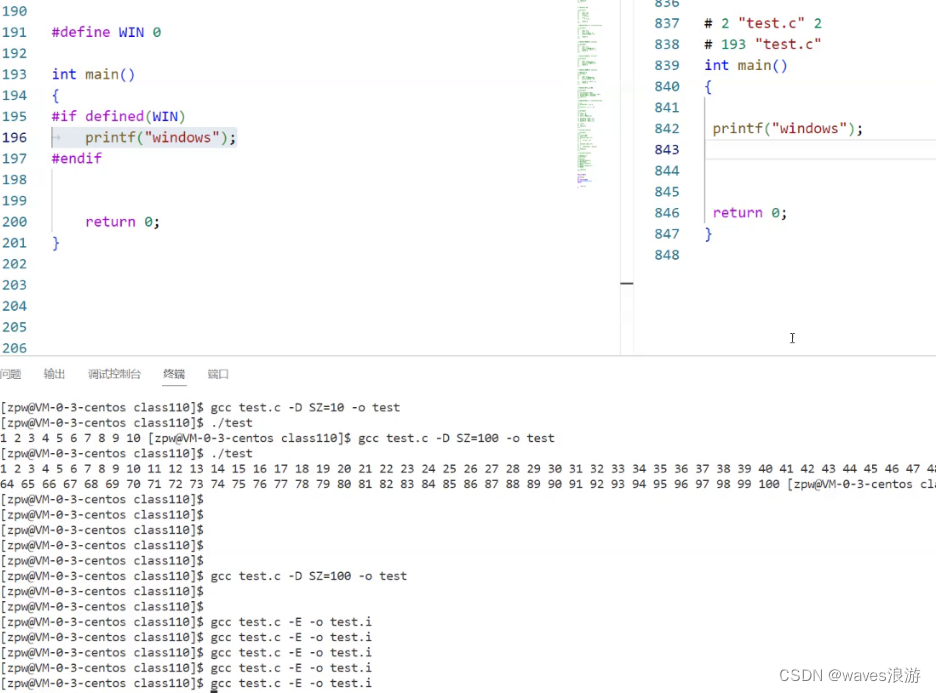Viewport: 936px width, 693px height.
Task: Click terminal output row starting '64 65 66'
Action: tap(468, 484)
